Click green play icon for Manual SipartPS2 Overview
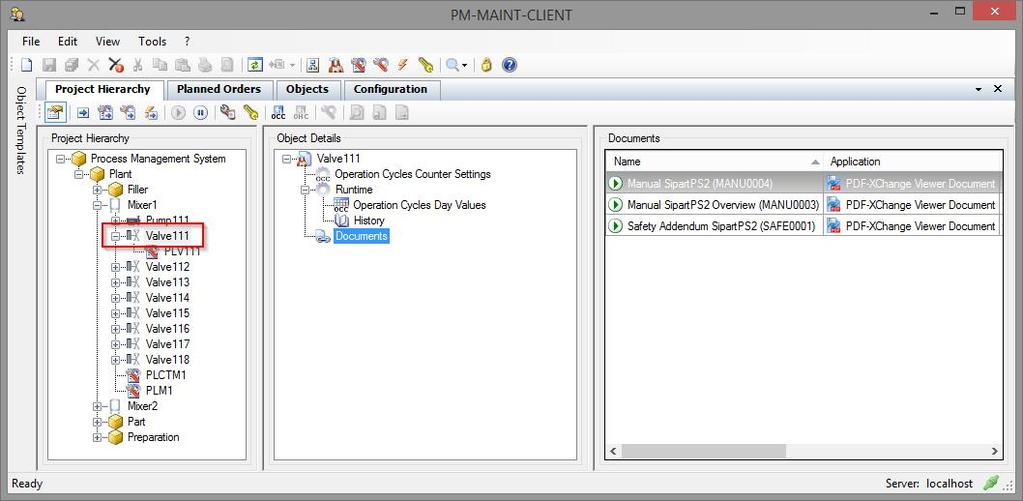Viewport: 1023px width, 501px height. (x=615, y=205)
